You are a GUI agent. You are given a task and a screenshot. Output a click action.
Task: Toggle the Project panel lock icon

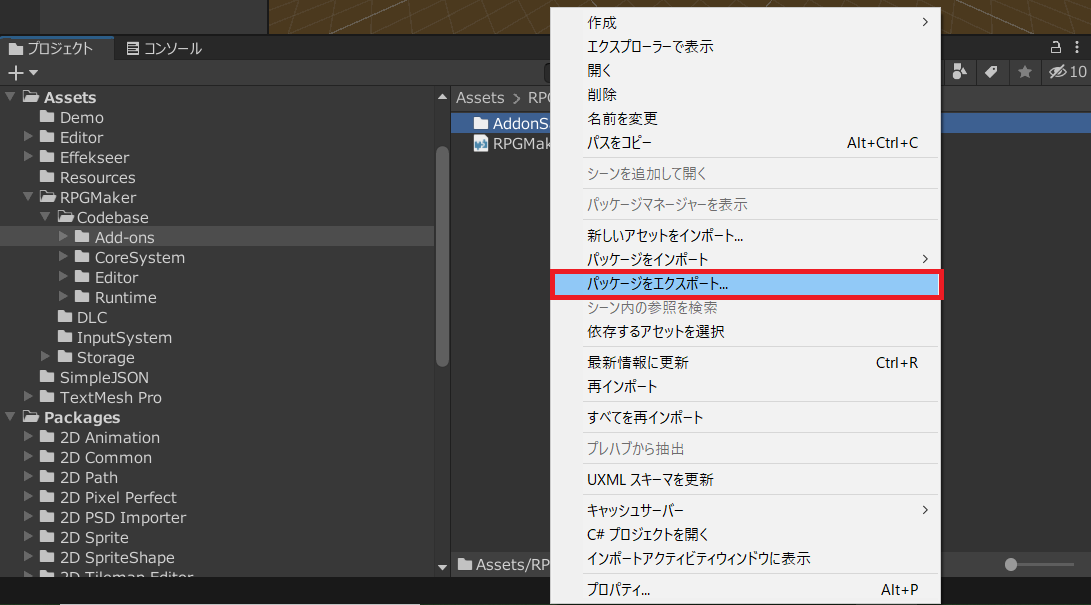click(1055, 47)
